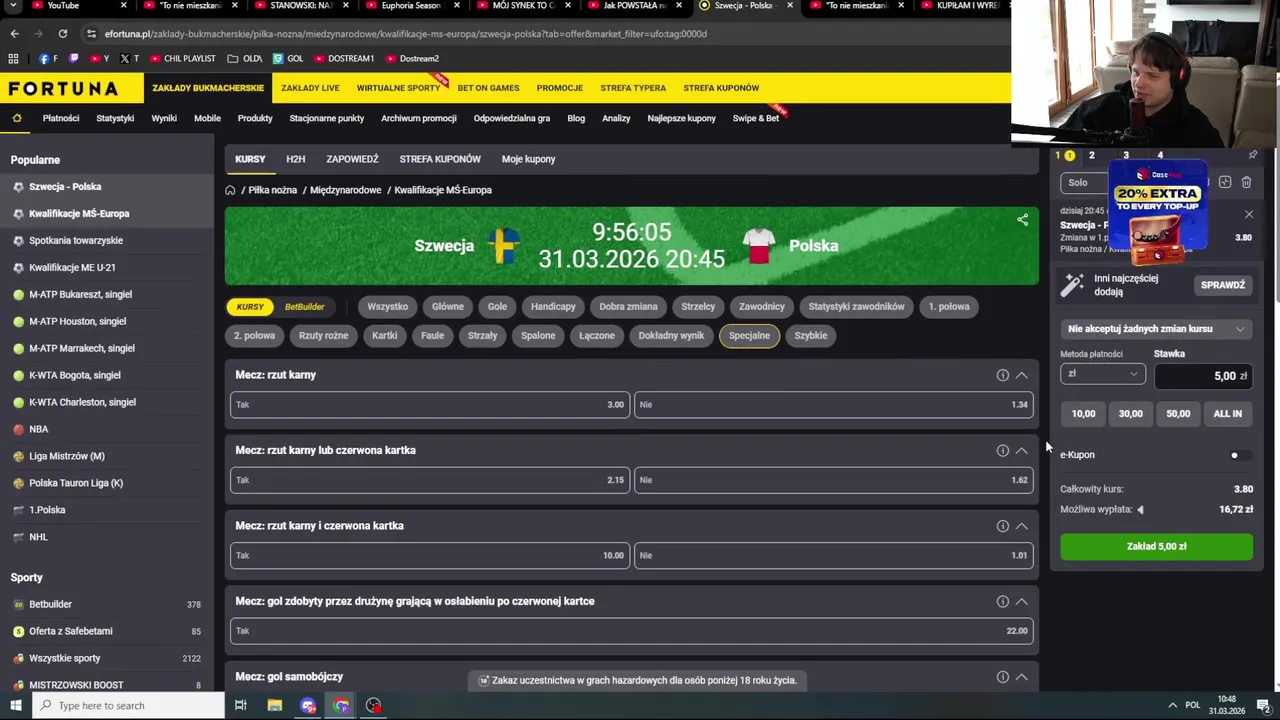1280x720 pixels.
Task: Collapse rzut karny i czerwona kartka market
Action: coord(1021,526)
